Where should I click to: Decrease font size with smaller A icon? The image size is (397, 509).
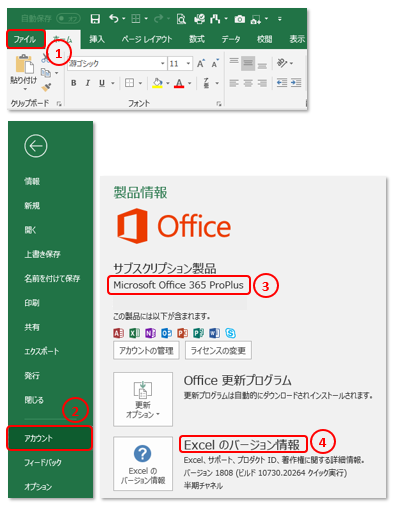215,63
